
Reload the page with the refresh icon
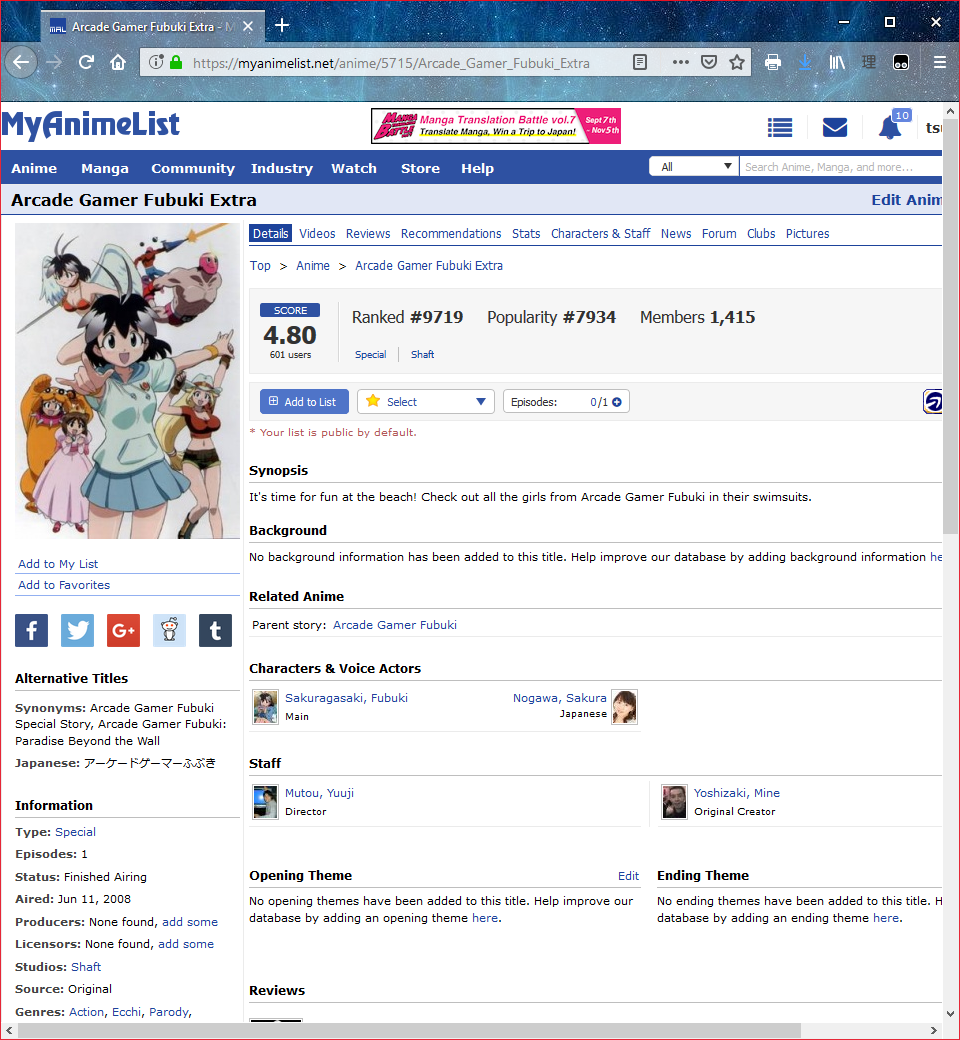click(86, 62)
